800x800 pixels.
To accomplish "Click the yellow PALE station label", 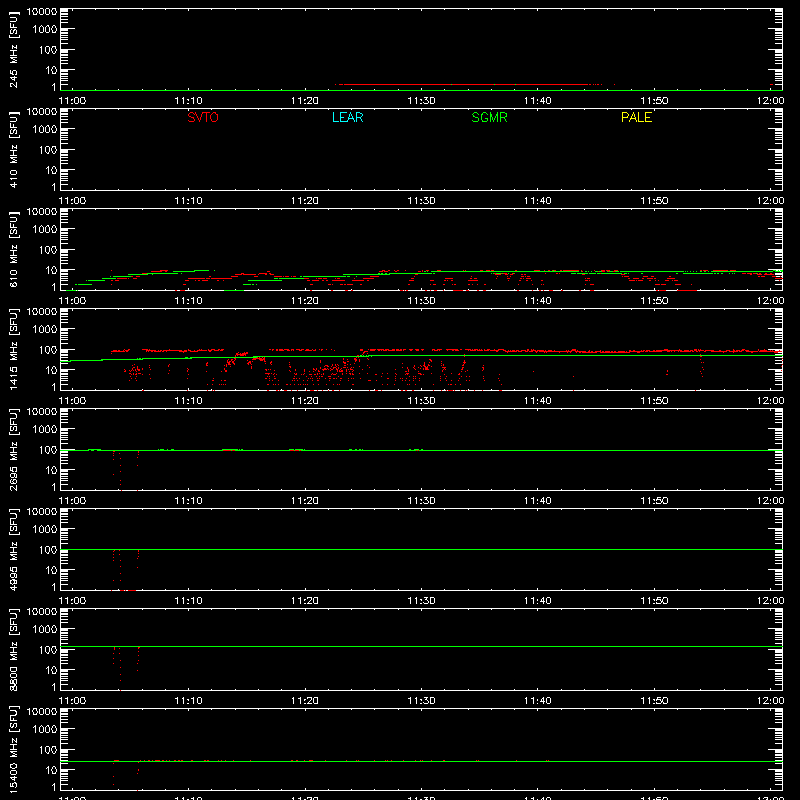I will [636, 117].
